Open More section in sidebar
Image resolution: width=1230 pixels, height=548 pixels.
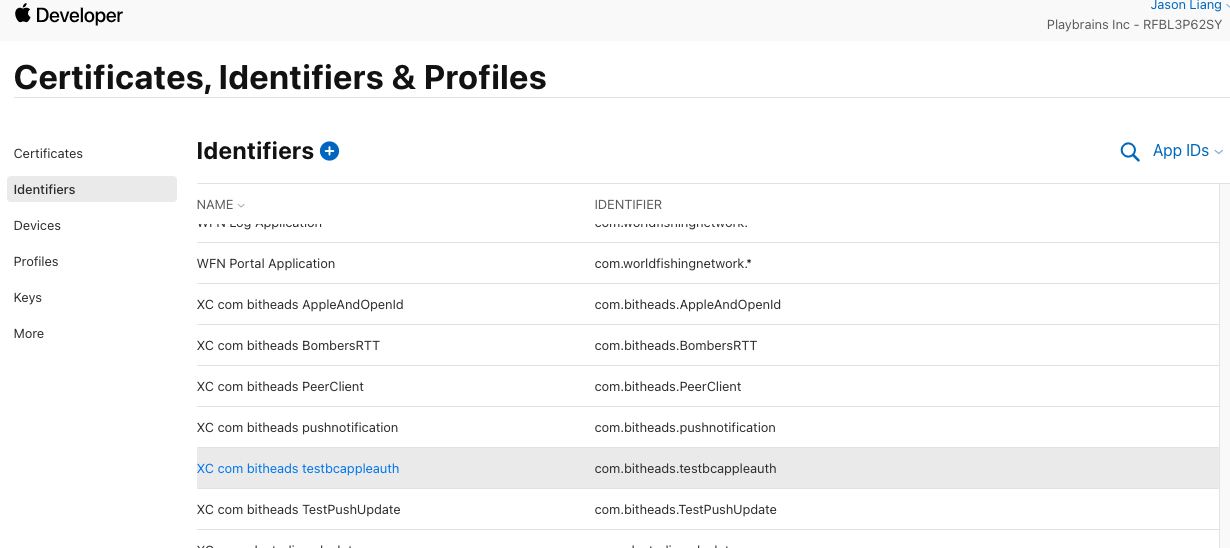coord(29,333)
